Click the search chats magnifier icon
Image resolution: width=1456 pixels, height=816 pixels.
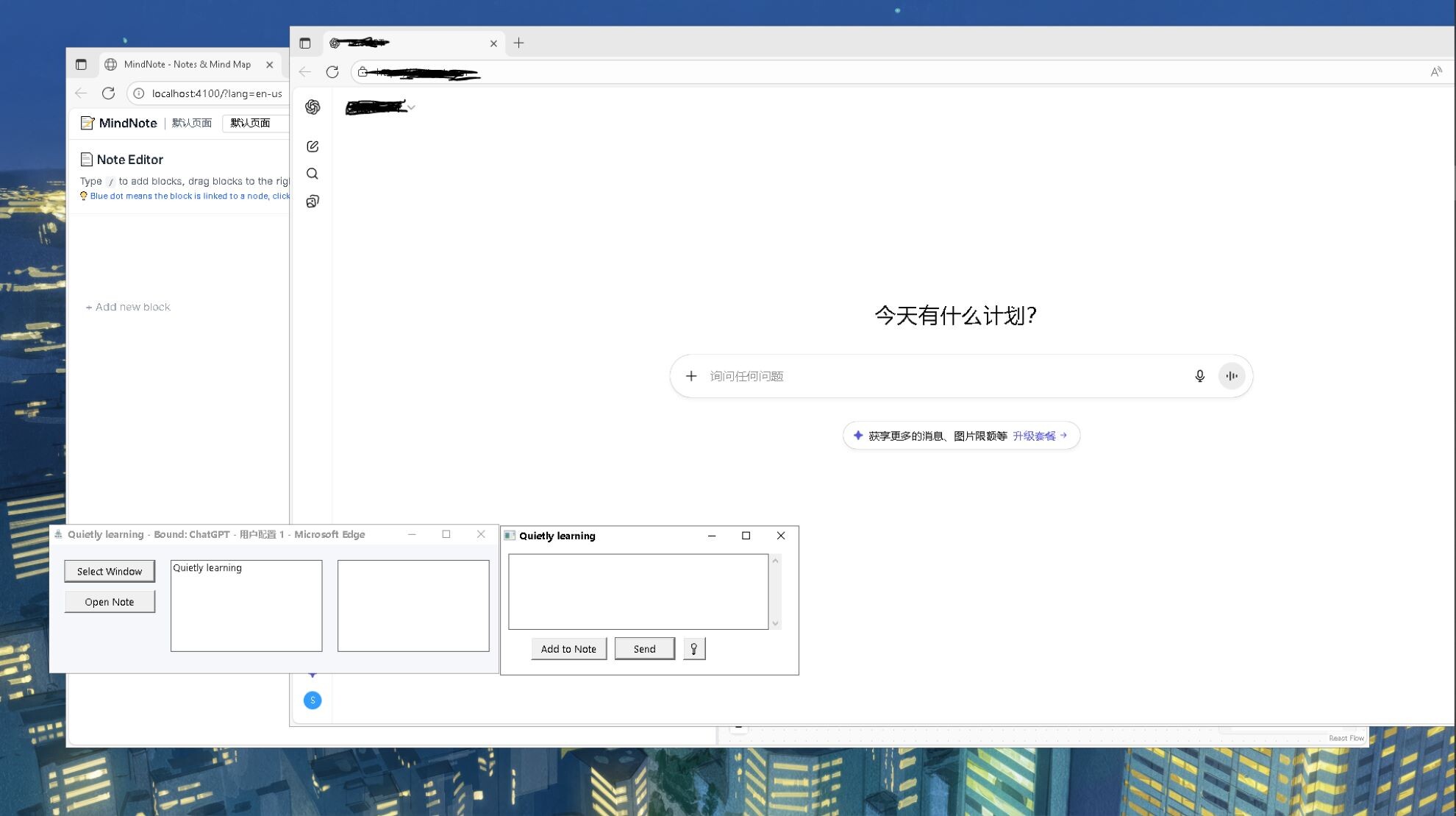(313, 174)
